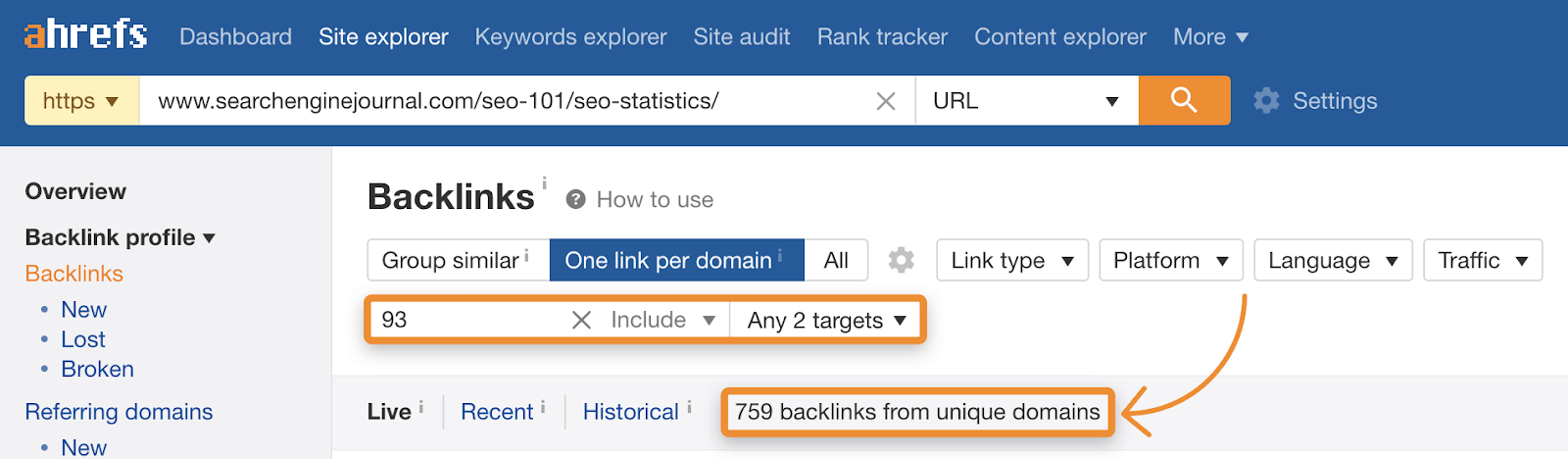Click info icon next to Recent
Viewport: 1568px width, 459px height.
[x=543, y=407]
